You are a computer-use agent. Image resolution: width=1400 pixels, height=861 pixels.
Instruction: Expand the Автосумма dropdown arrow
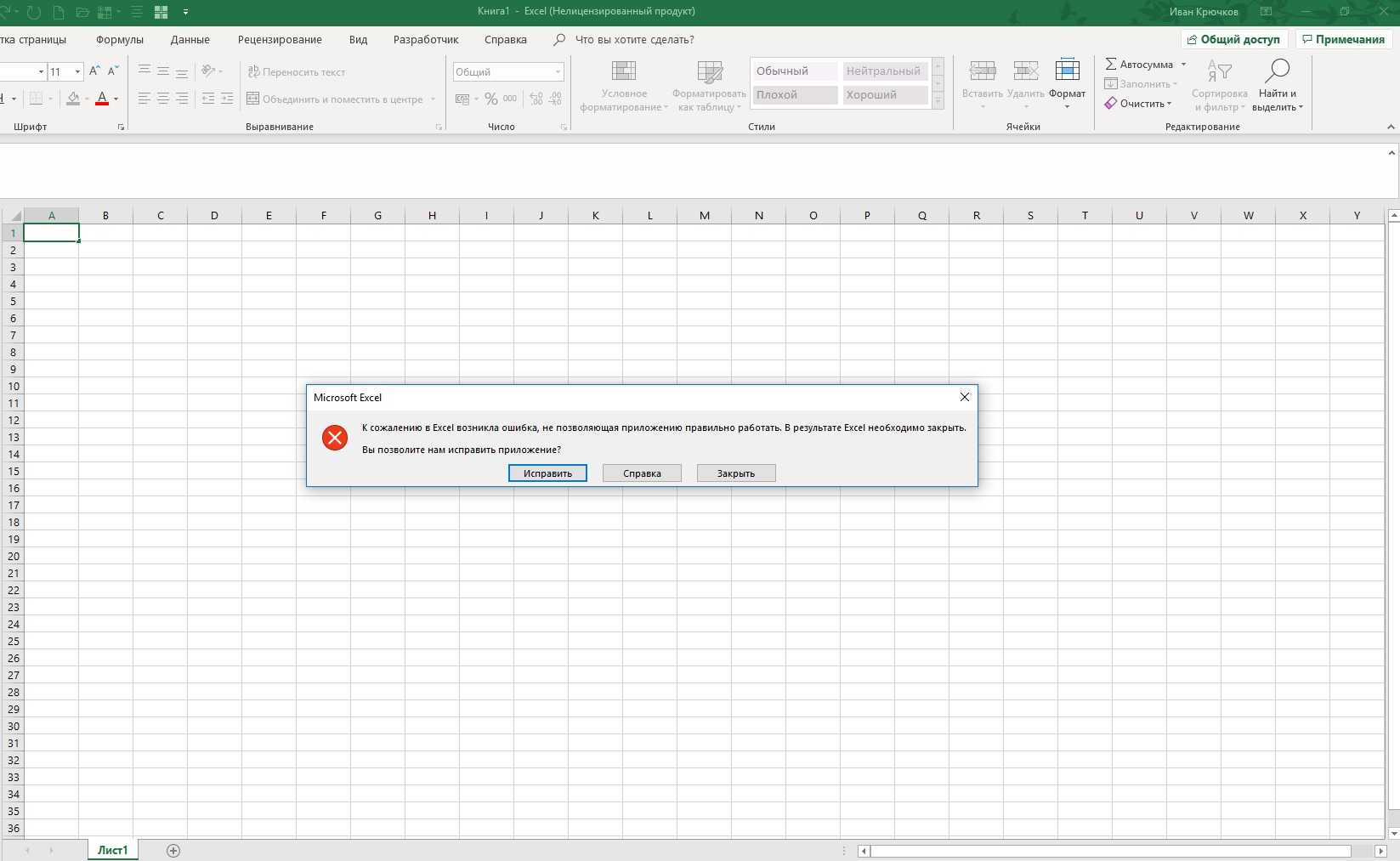tap(1183, 64)
